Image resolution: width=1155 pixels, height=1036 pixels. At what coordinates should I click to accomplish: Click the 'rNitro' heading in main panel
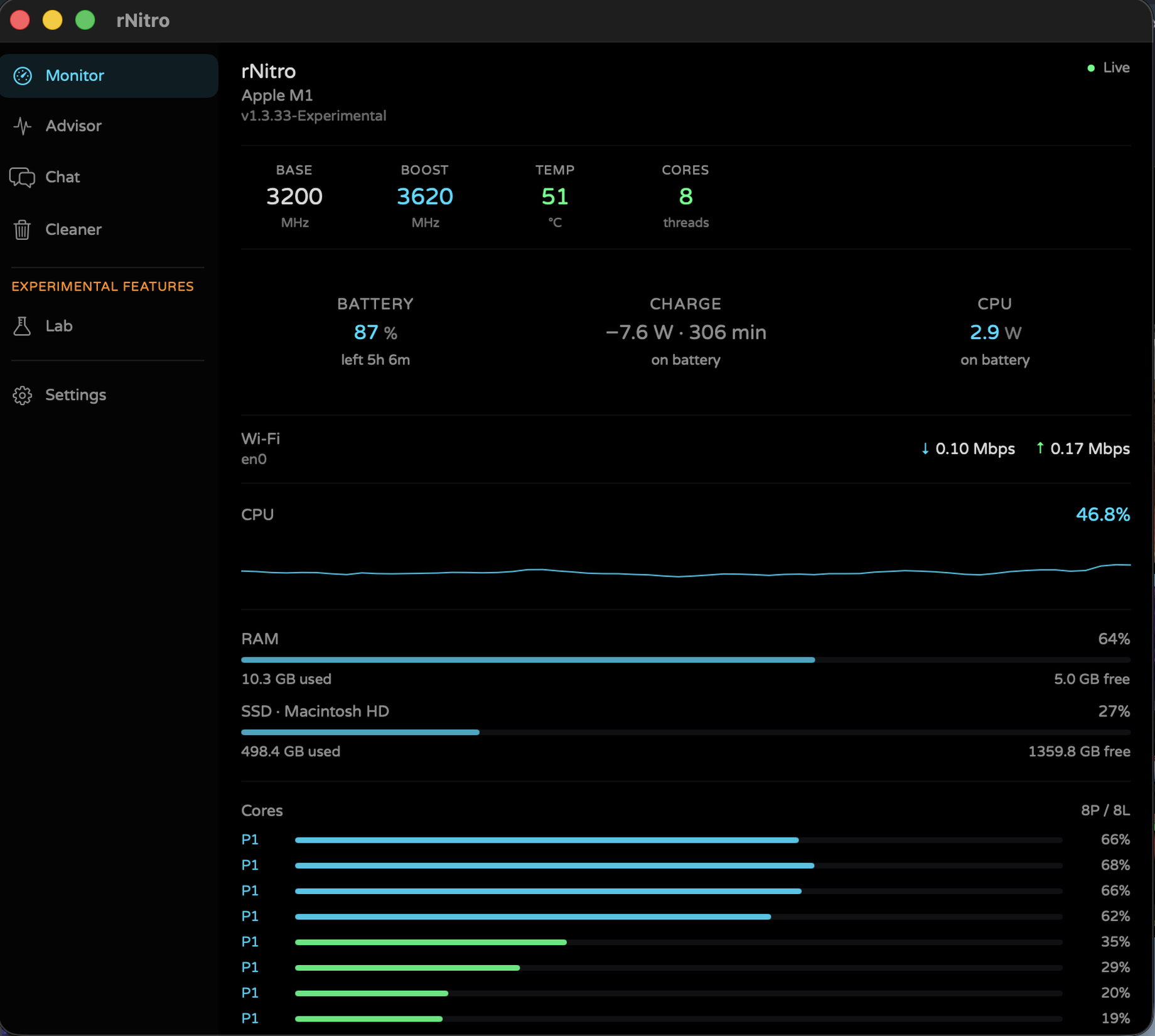pyautogui.click(x=268, y=72)
